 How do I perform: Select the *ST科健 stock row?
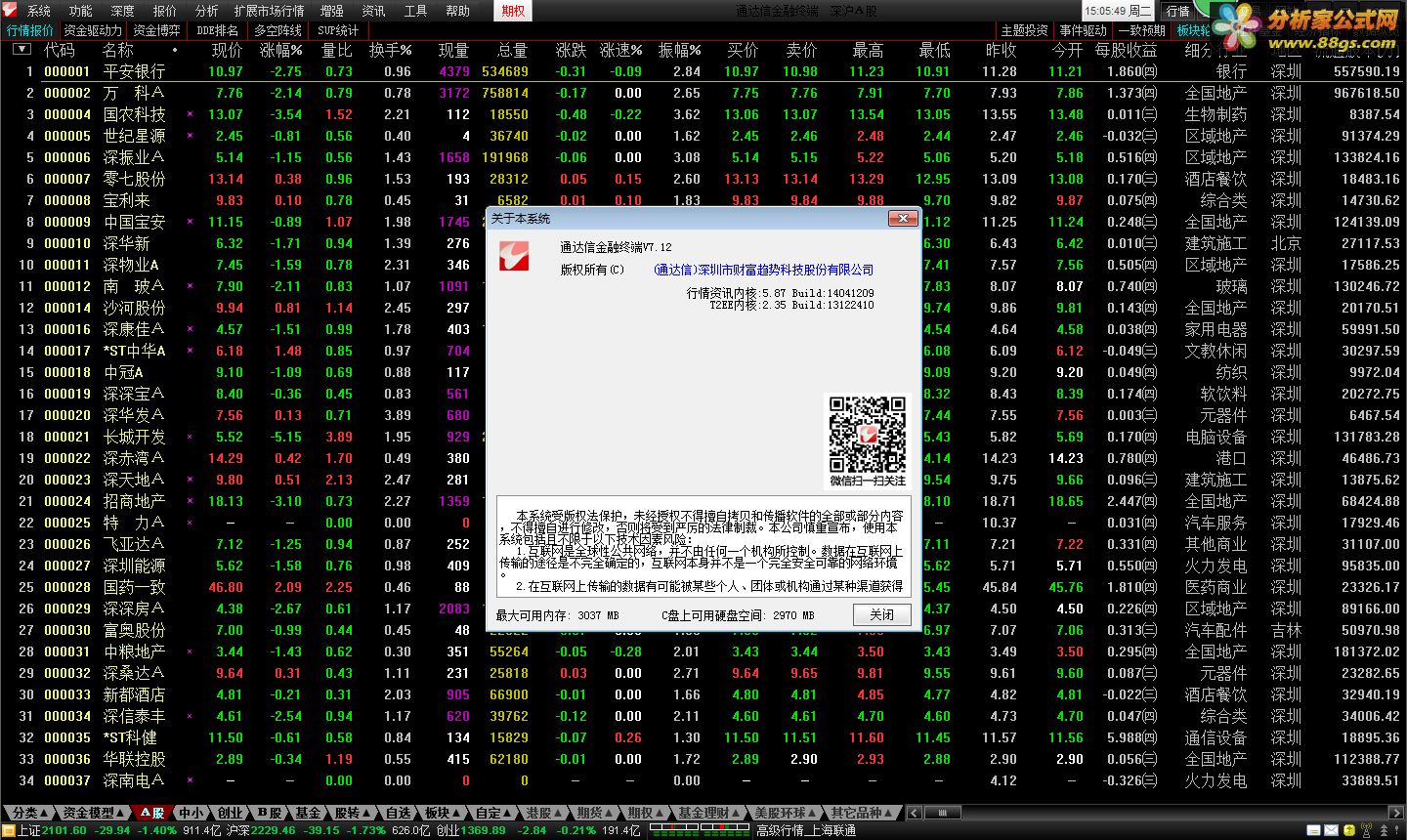[x=703, y=737]
